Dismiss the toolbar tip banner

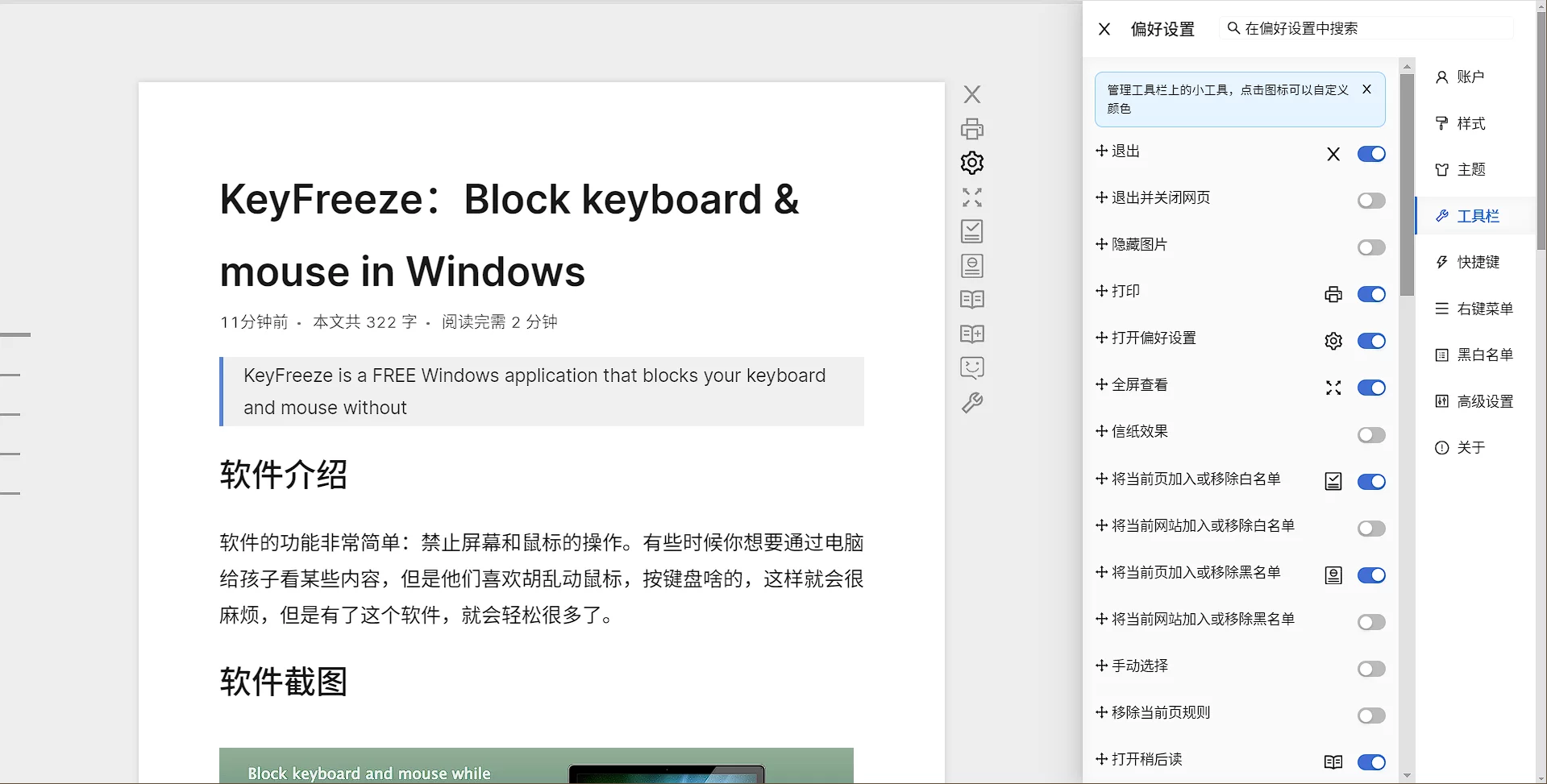point(1366,89)
